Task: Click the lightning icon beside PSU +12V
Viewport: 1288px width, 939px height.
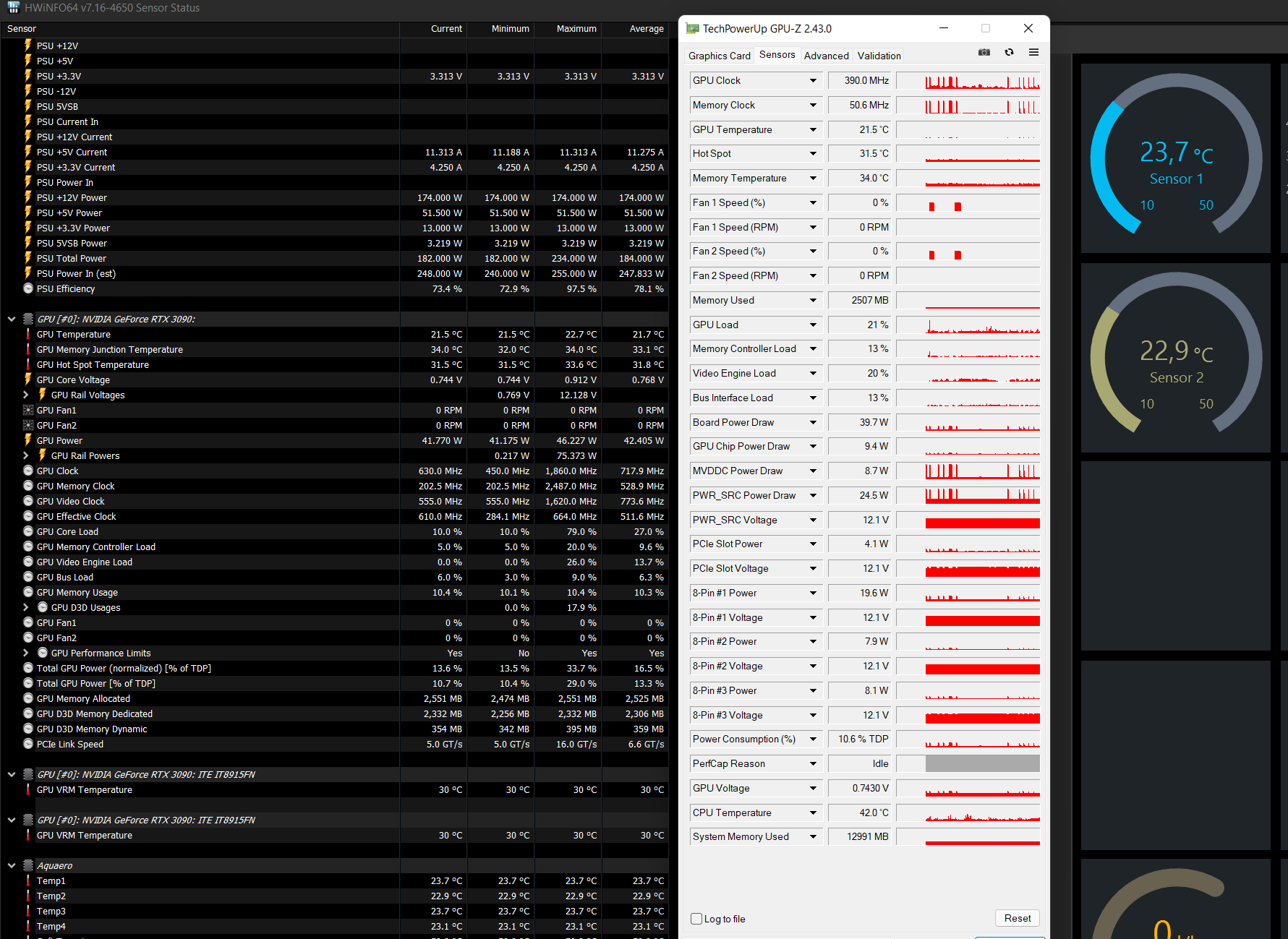Action: coord(28,46)
